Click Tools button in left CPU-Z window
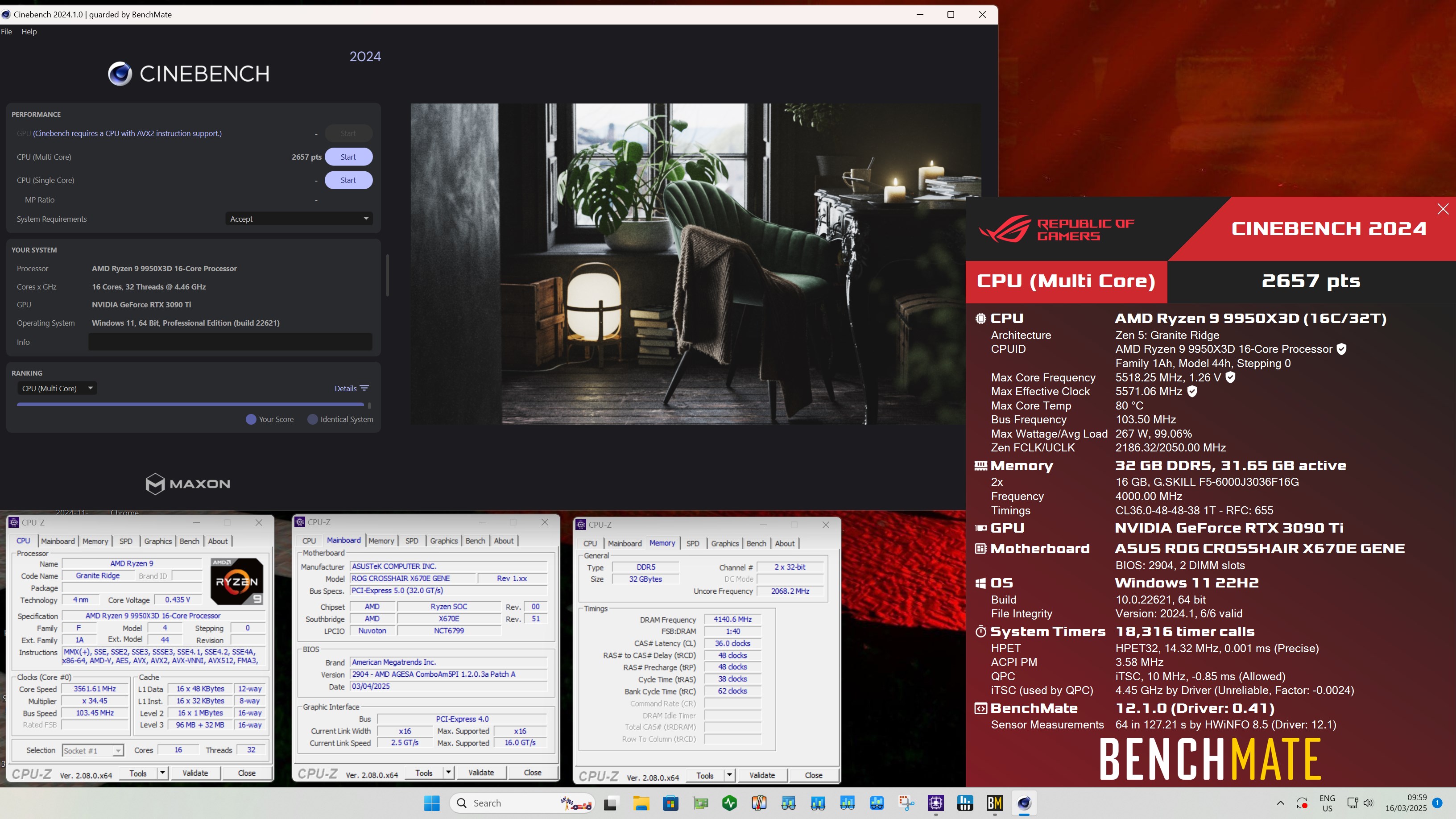 point(138,773)
